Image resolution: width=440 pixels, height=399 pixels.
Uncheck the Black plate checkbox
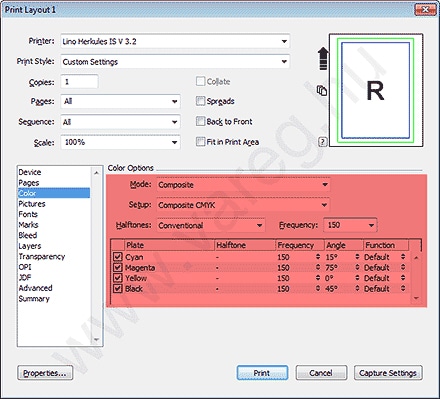pyautogui.click(x=118, y=288)
